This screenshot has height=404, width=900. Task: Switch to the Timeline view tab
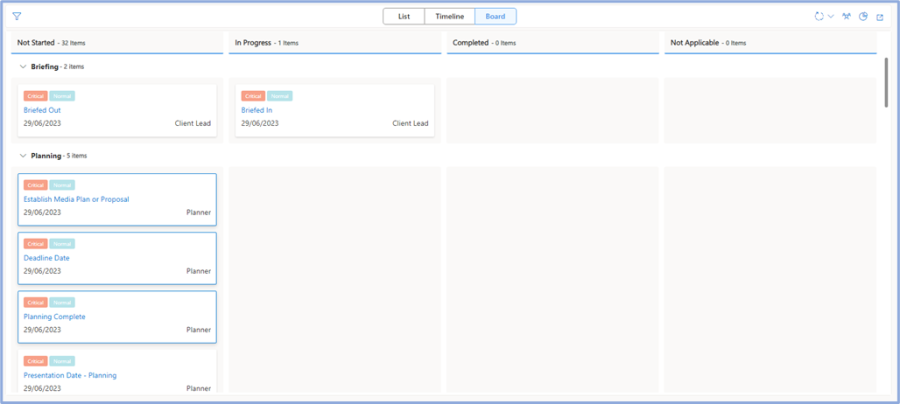[x=449, y=17]
